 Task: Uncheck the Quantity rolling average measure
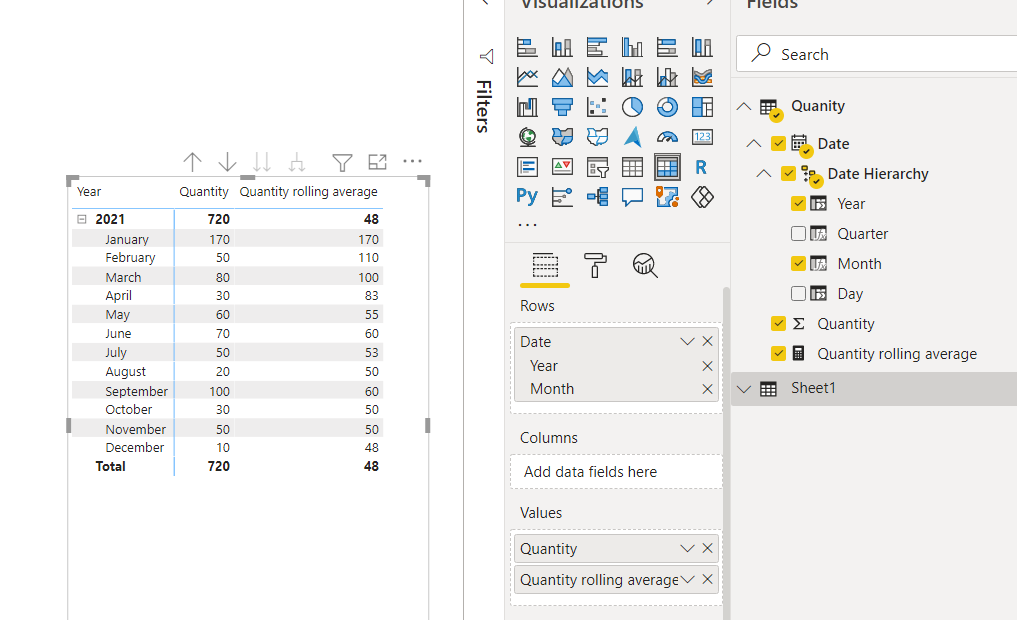778,353
